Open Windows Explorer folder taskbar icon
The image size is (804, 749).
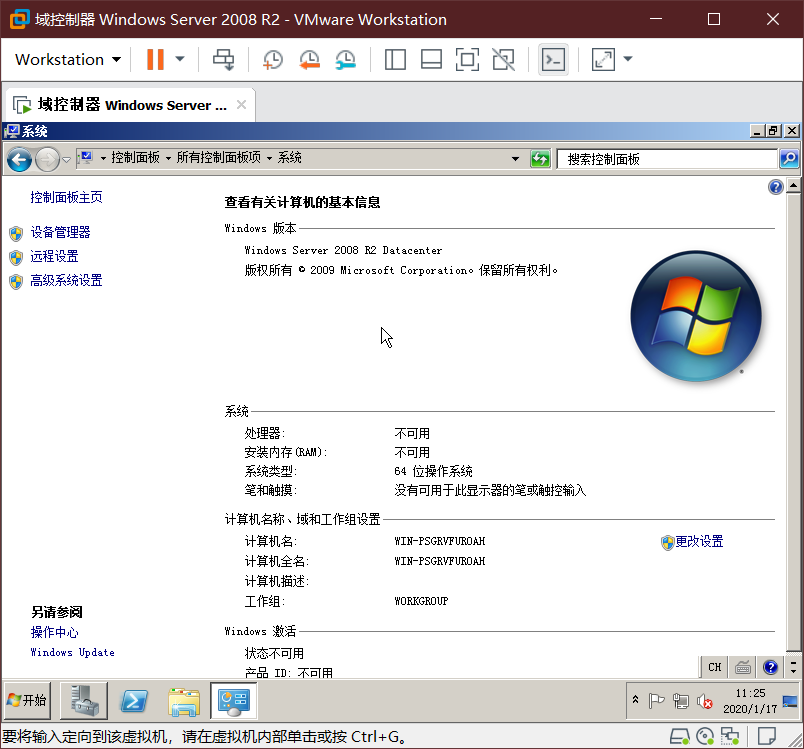(x=184, y=701)
